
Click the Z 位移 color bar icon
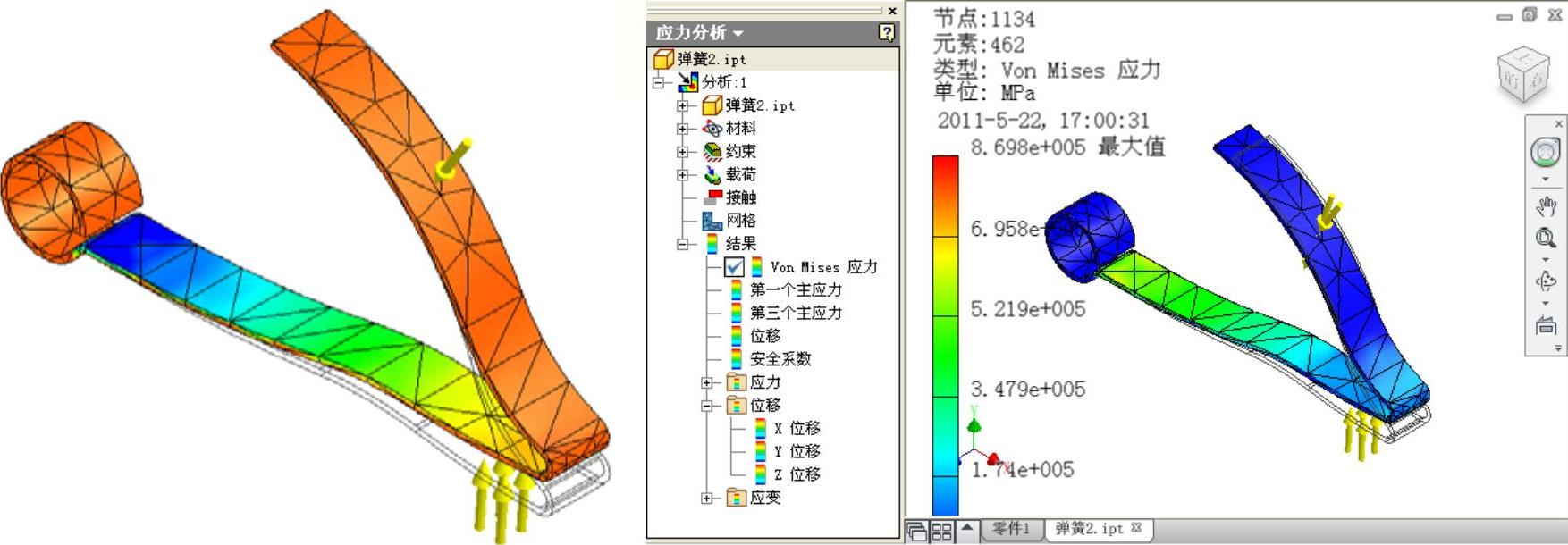point(760,474)
